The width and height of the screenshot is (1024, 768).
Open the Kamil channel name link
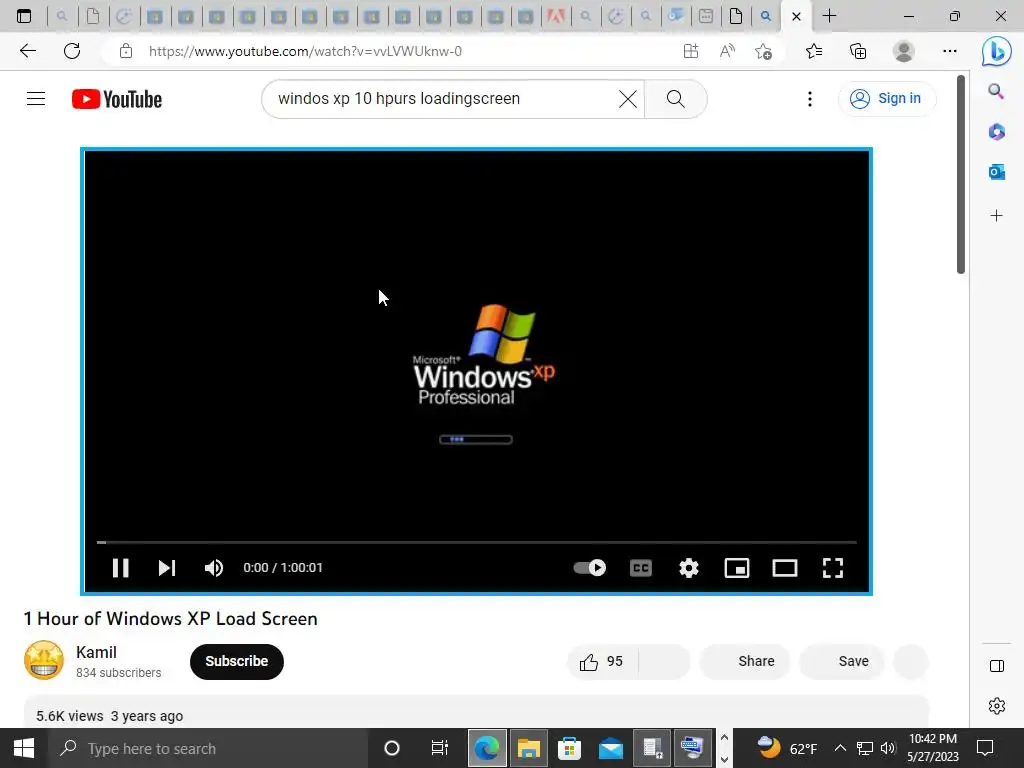96,652
